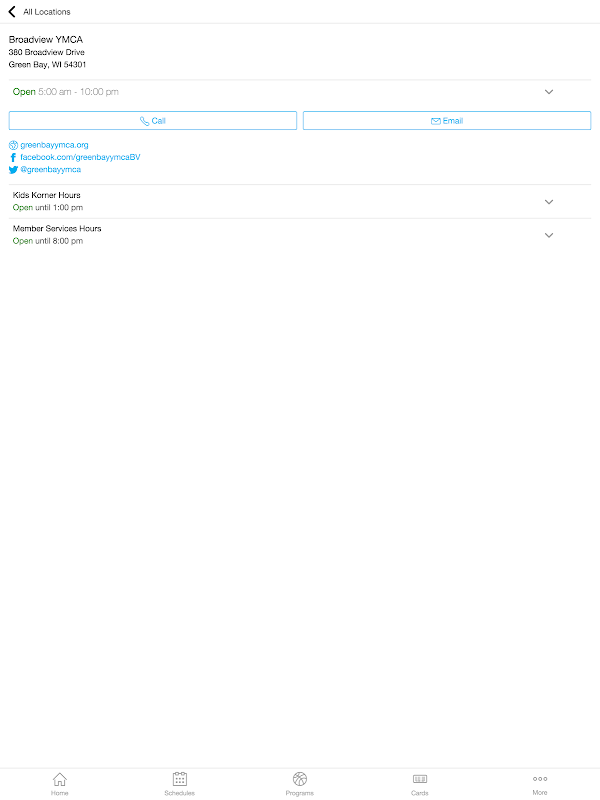Go back to All Locations
600x800 pixels.
click(12, 11)
